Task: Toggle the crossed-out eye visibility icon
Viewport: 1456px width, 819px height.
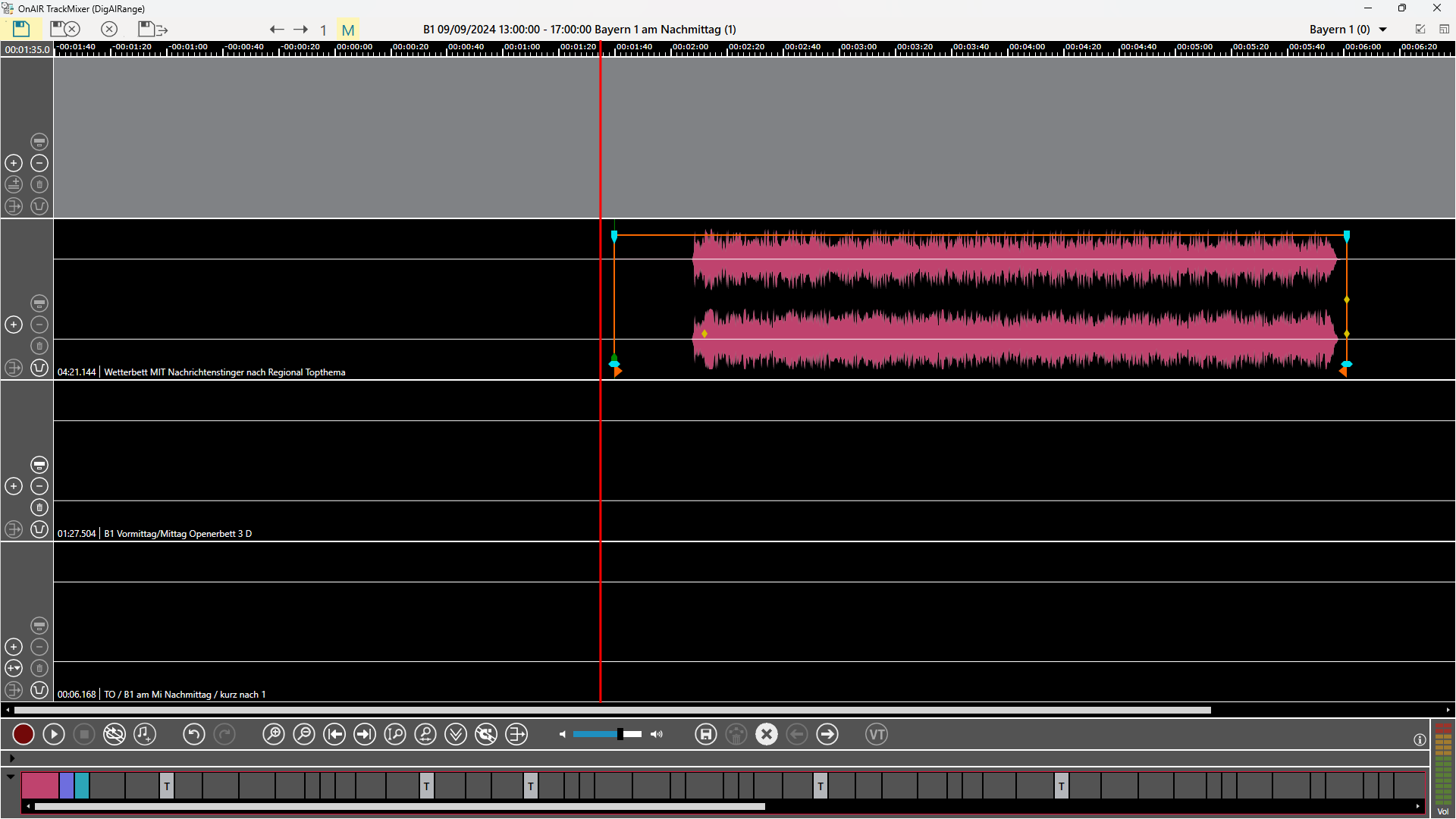Action: pyautogui.click(x=114, y=734)
